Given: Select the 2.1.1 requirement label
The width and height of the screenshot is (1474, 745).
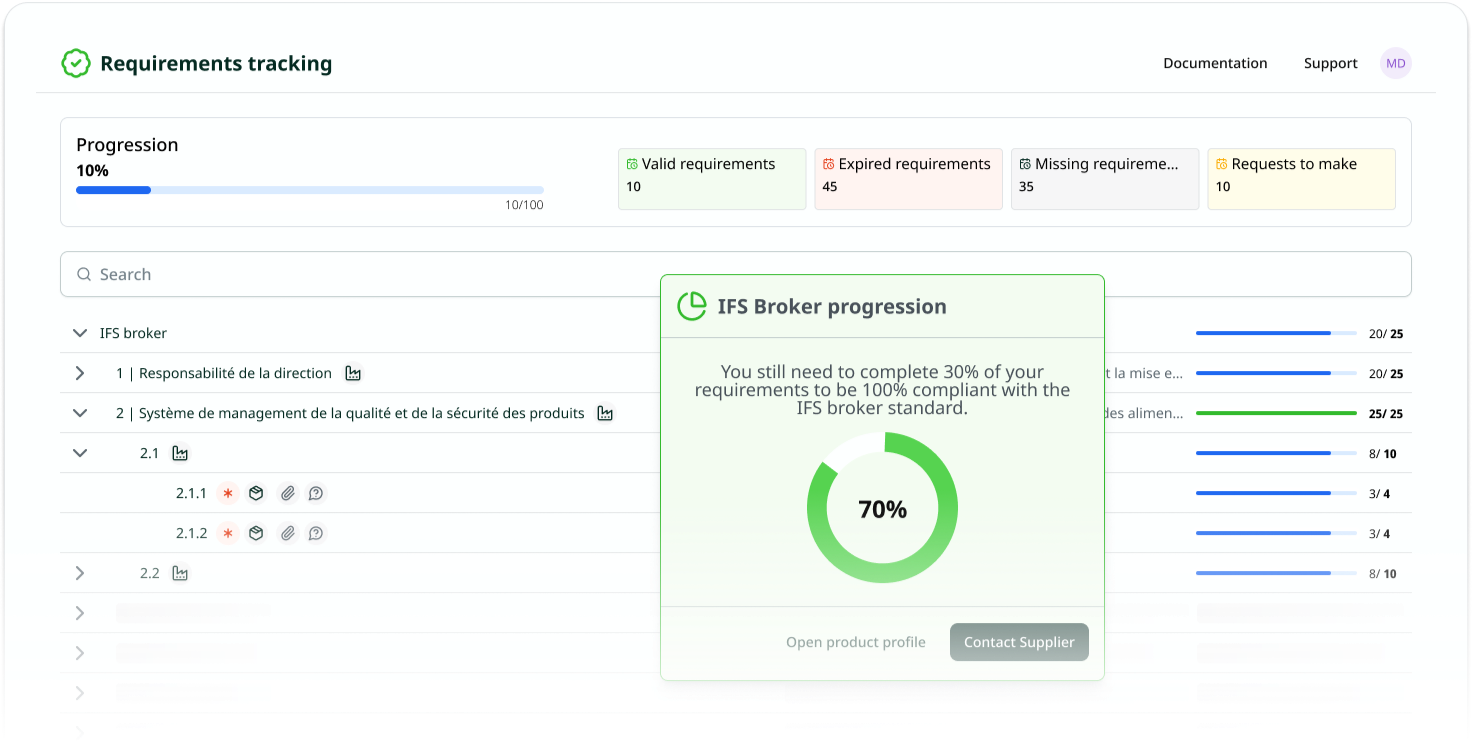Looking at the screenshot, I should [191, 493].
